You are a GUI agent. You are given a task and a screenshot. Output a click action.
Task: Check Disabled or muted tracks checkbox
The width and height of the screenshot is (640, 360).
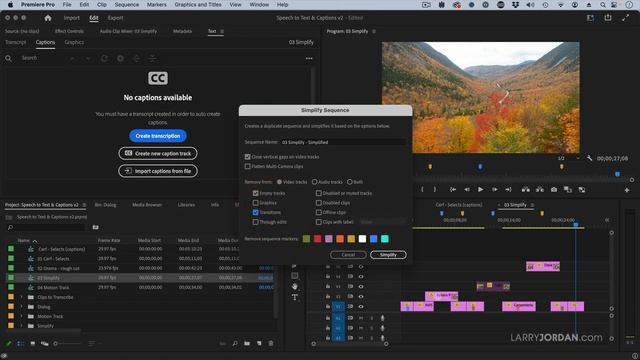point(319,193)
